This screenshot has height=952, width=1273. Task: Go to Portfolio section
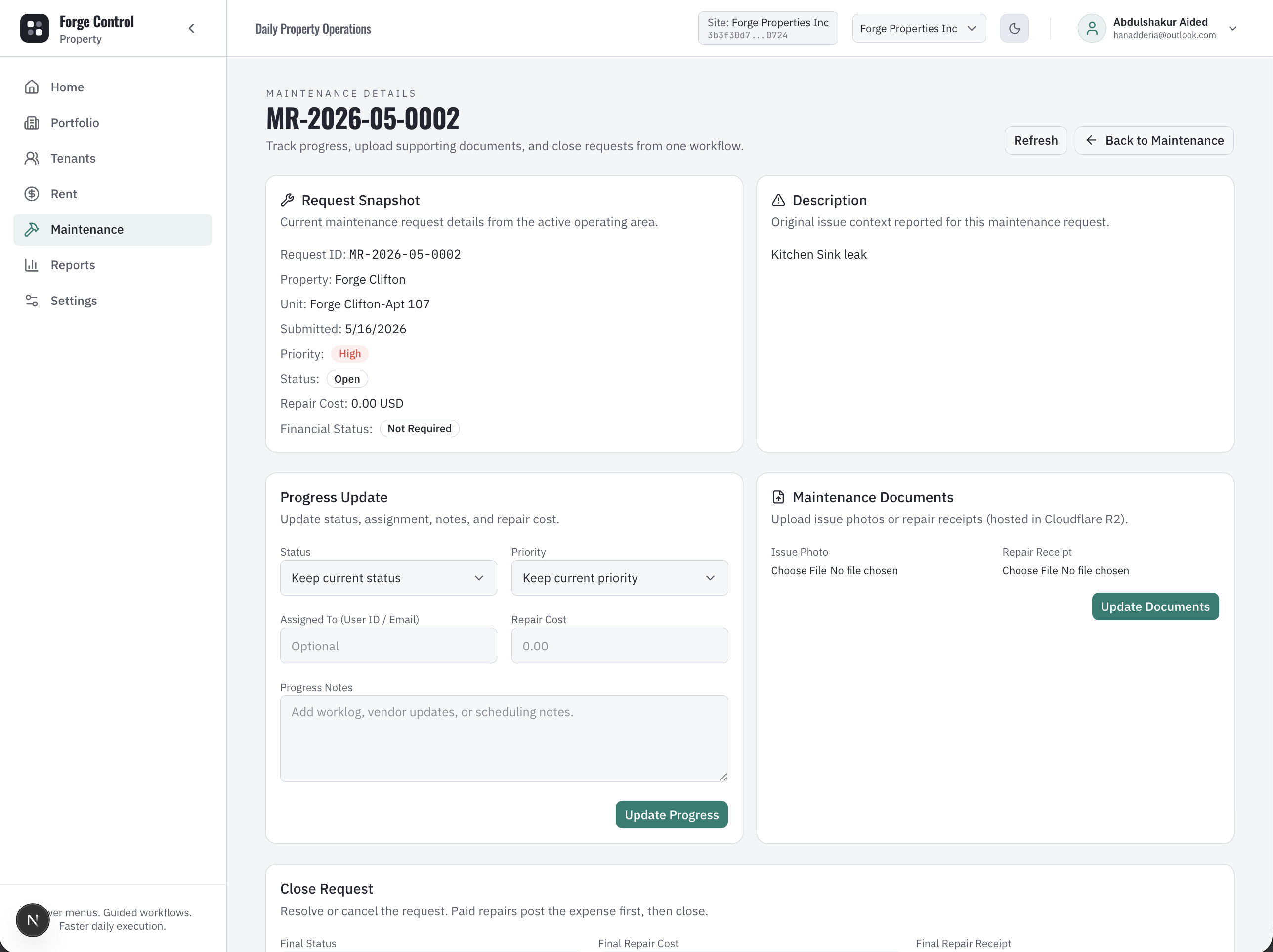(x=113, y=123)
